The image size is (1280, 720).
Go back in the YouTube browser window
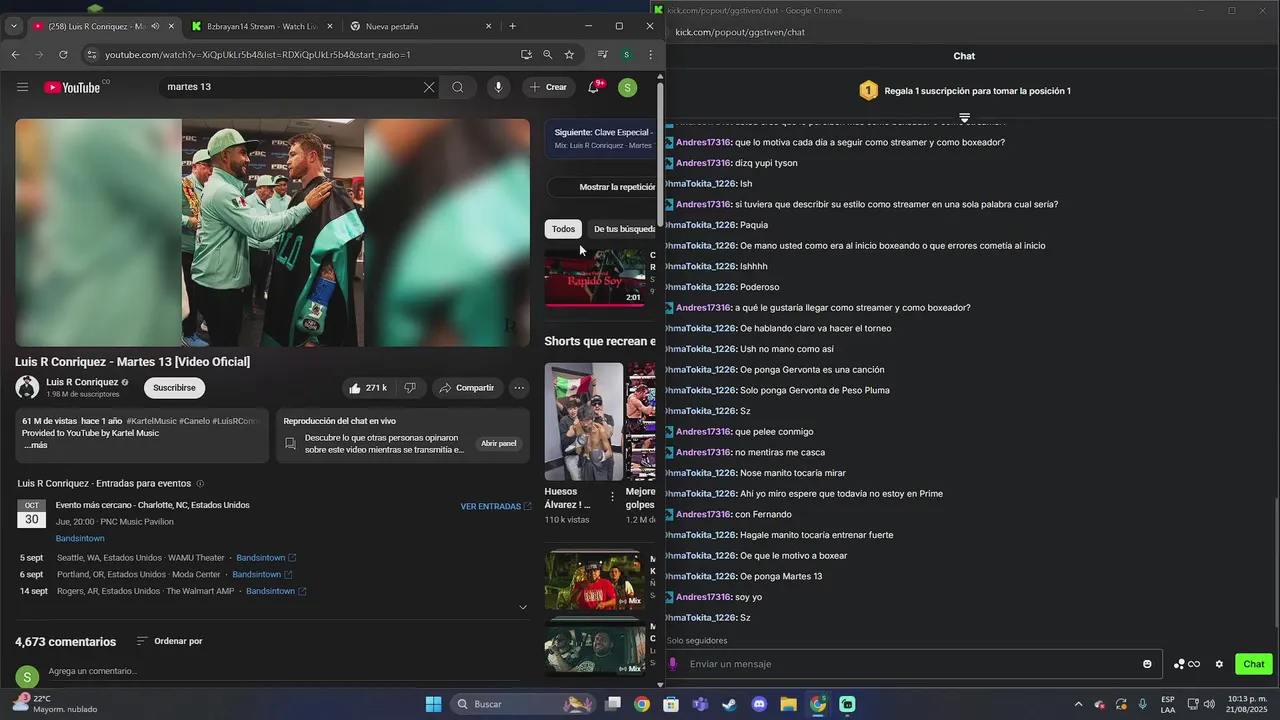click(15, 55)
